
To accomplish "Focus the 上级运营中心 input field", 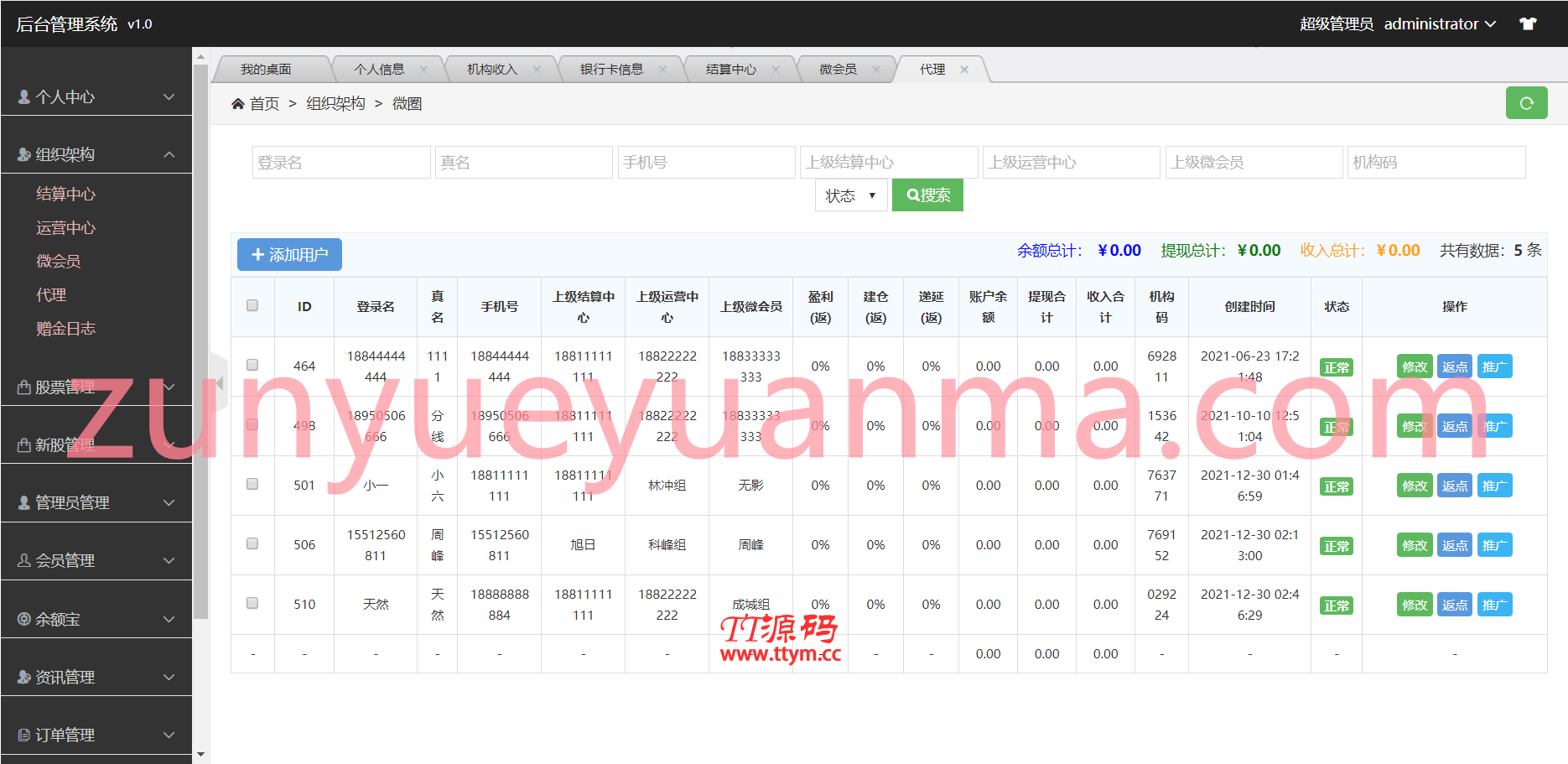I will (x=1072, y=162).
